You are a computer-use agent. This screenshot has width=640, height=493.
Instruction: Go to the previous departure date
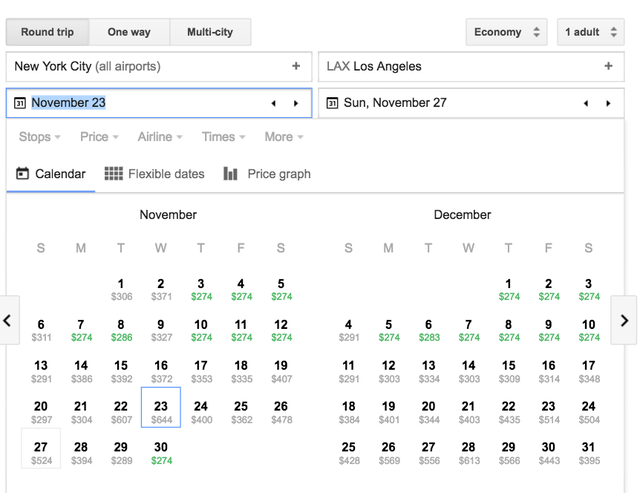274,103
